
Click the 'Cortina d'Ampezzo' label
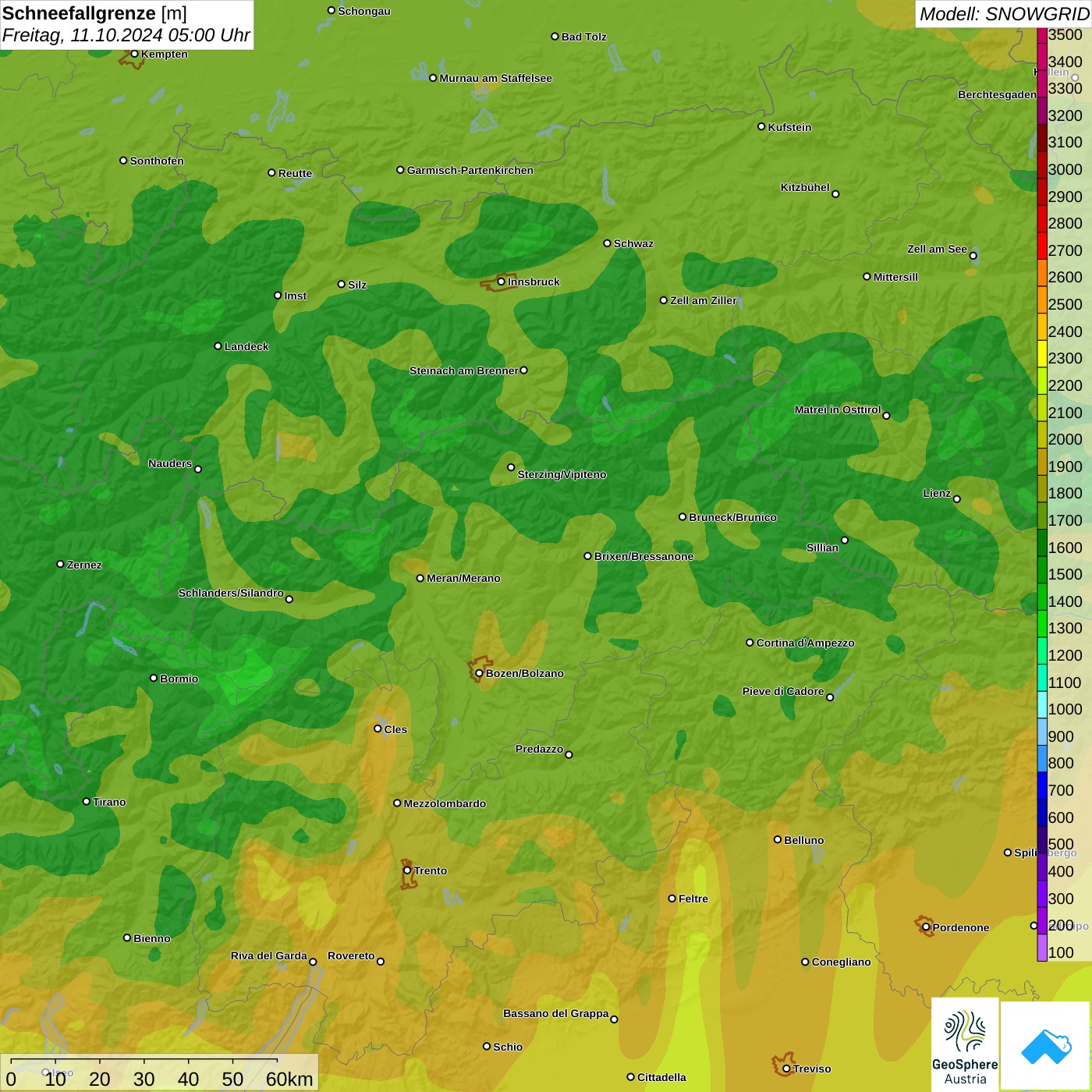click(805, 643)
